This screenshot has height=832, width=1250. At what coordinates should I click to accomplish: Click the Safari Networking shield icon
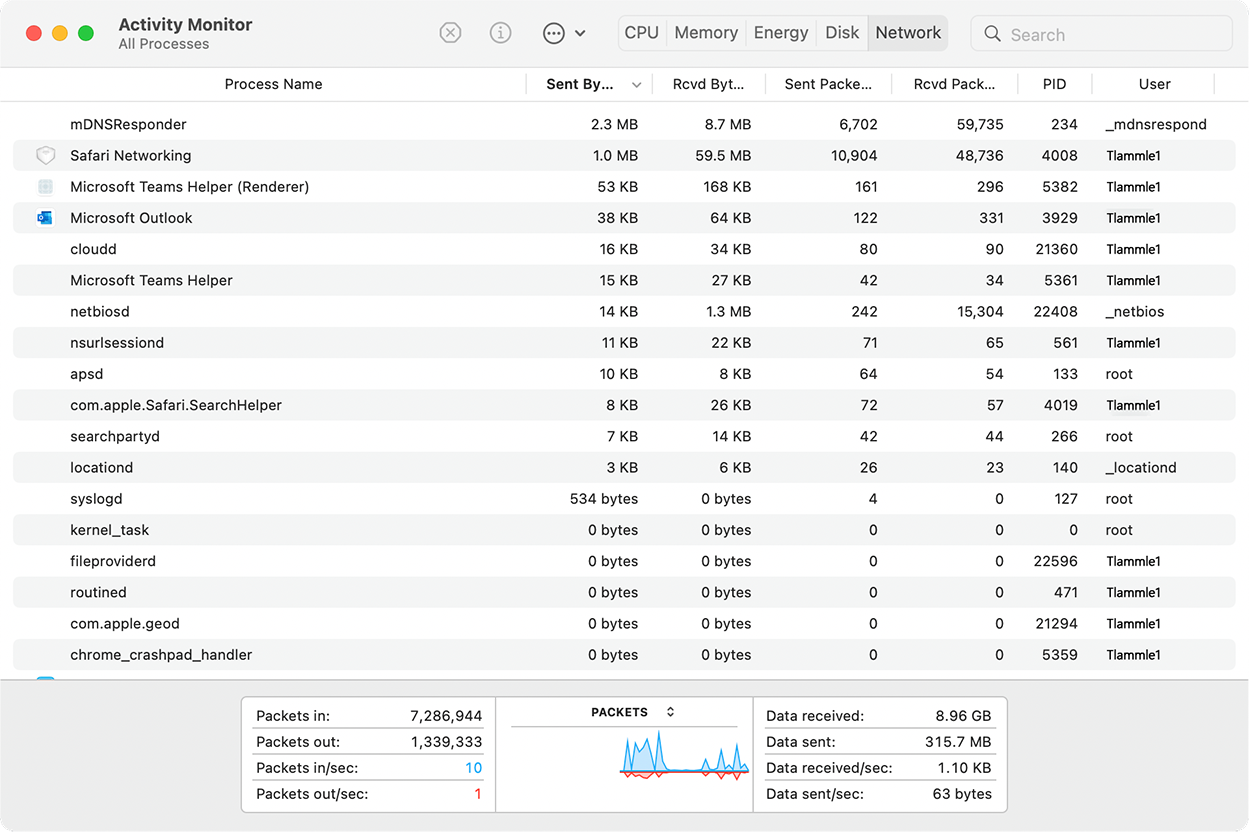tap(45, 155)
